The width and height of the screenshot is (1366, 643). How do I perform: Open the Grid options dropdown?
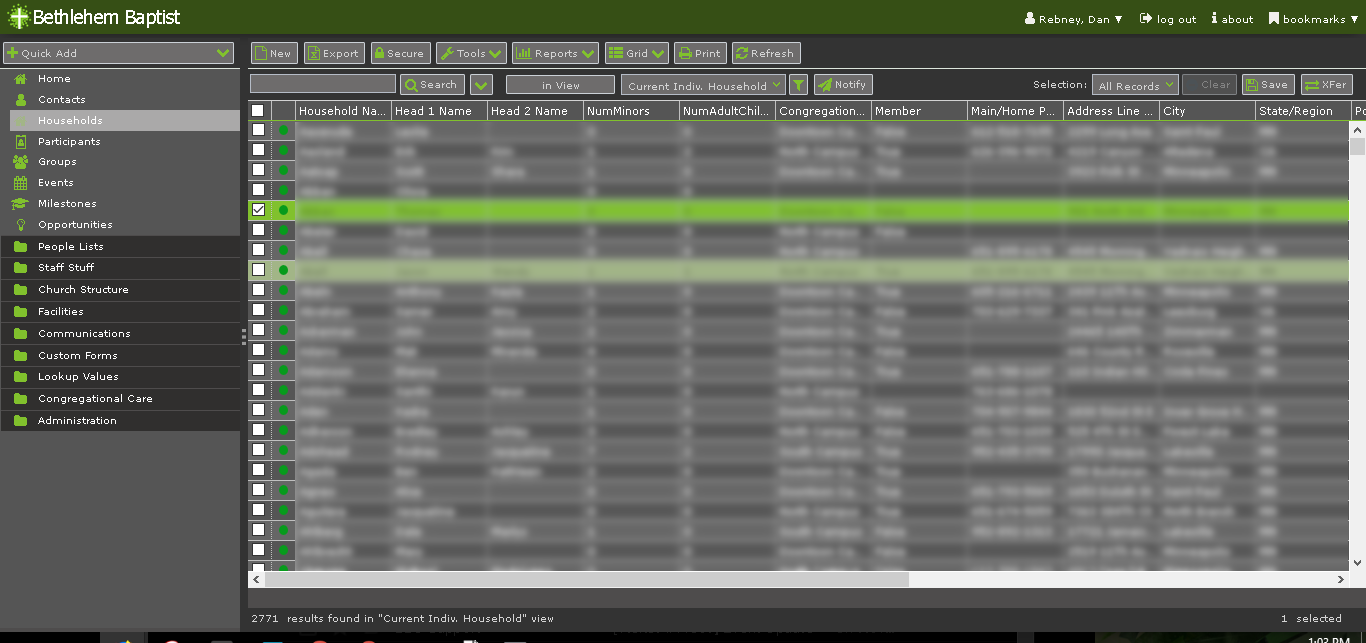(x=637, y=53)
